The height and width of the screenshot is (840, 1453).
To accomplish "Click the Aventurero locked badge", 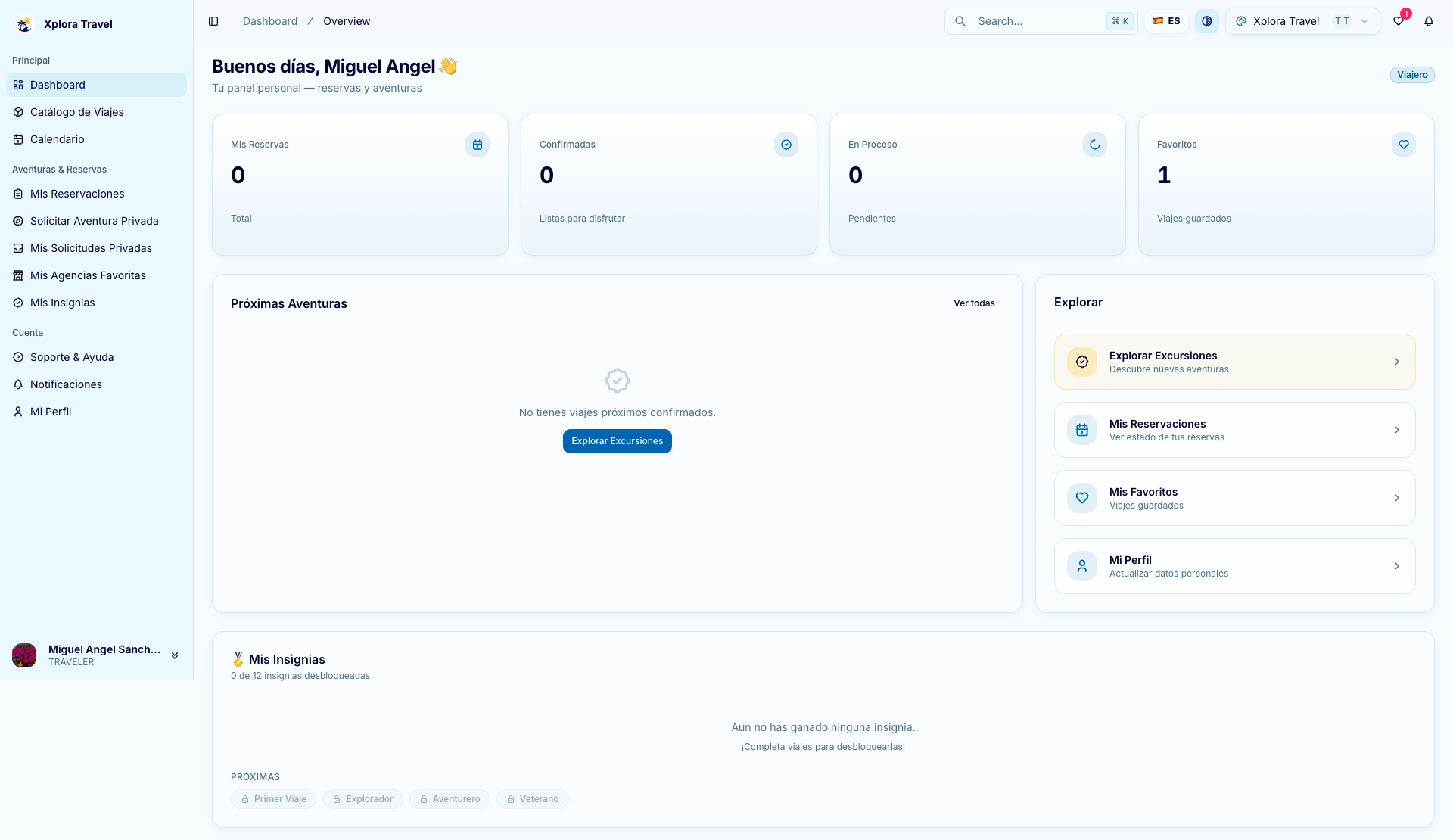I will (x=450, y=799).
